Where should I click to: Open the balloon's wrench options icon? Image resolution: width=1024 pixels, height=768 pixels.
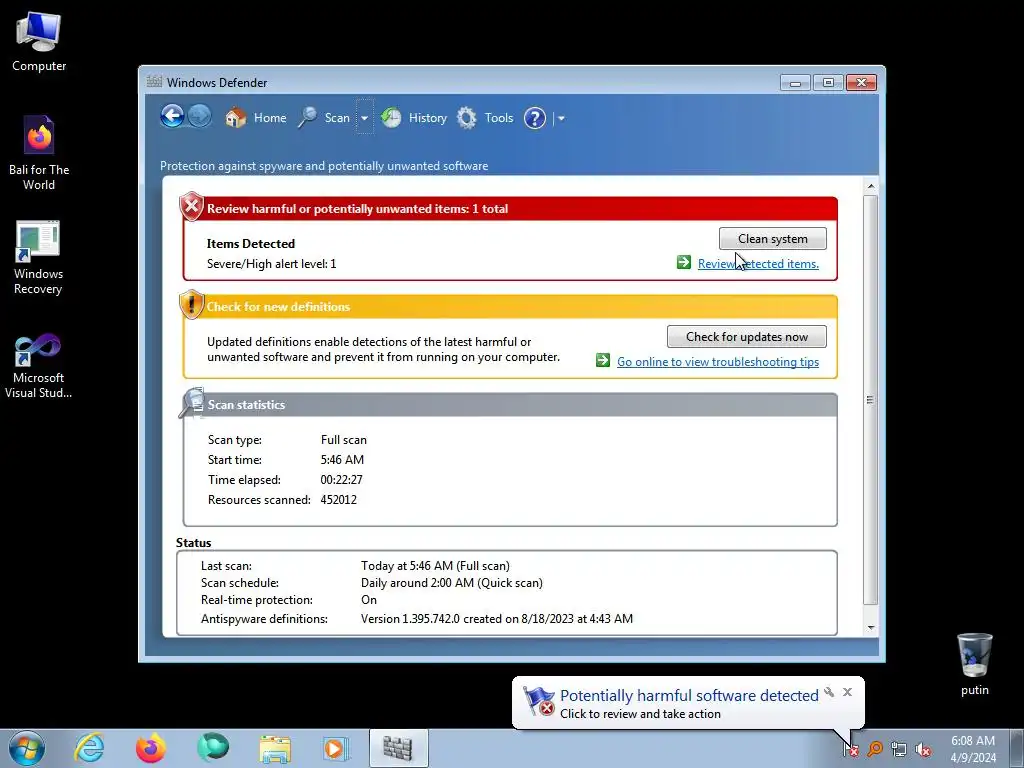click(829, 692)
